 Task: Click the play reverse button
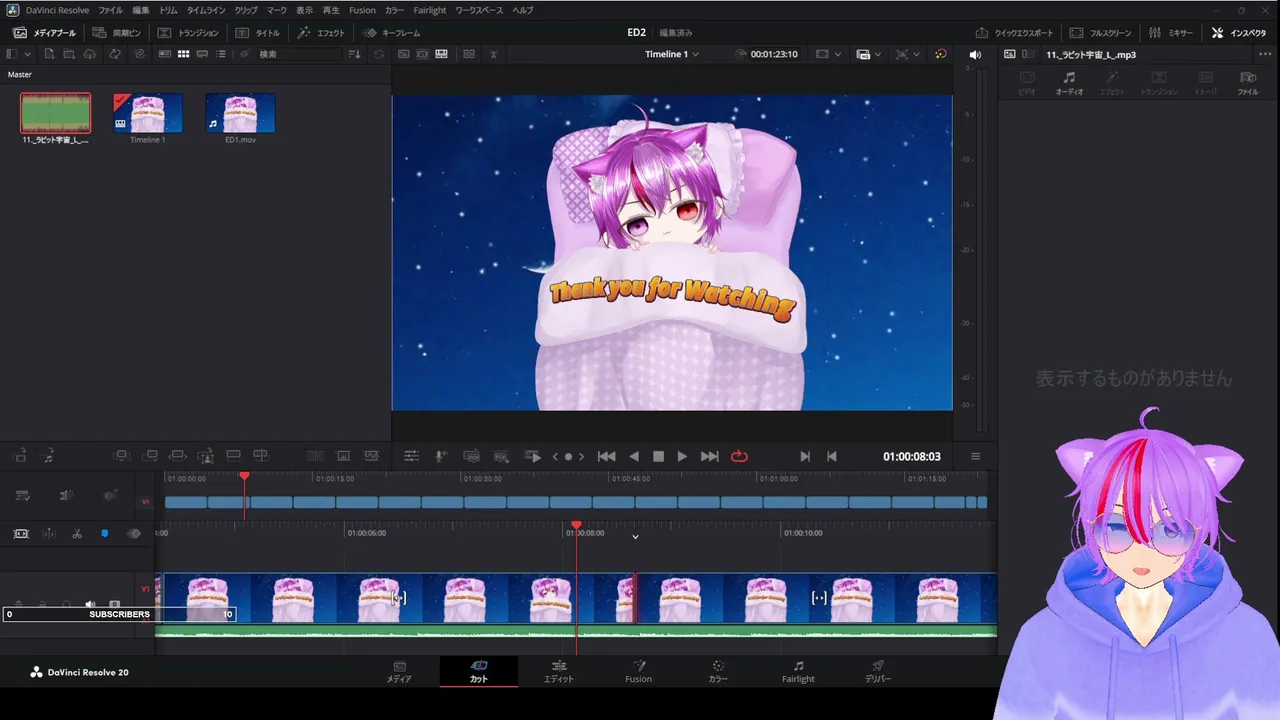click(634, 456)
